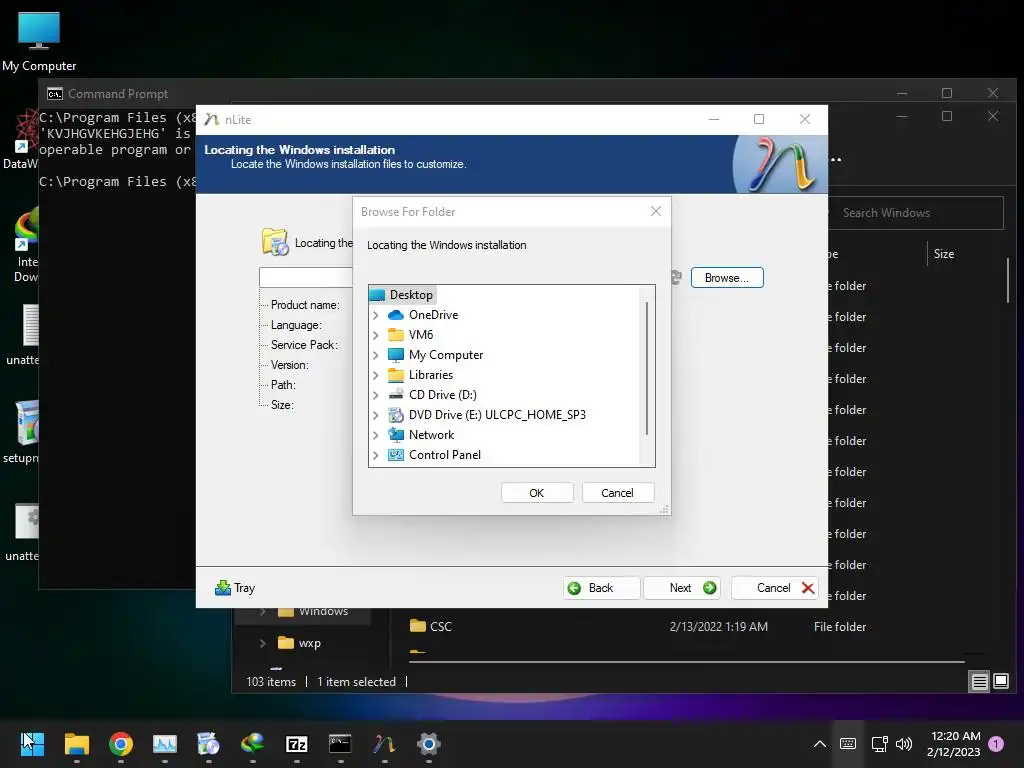1024x768 pixels.
Task: Open nLite from the taskbar
Action: point(385,744)
